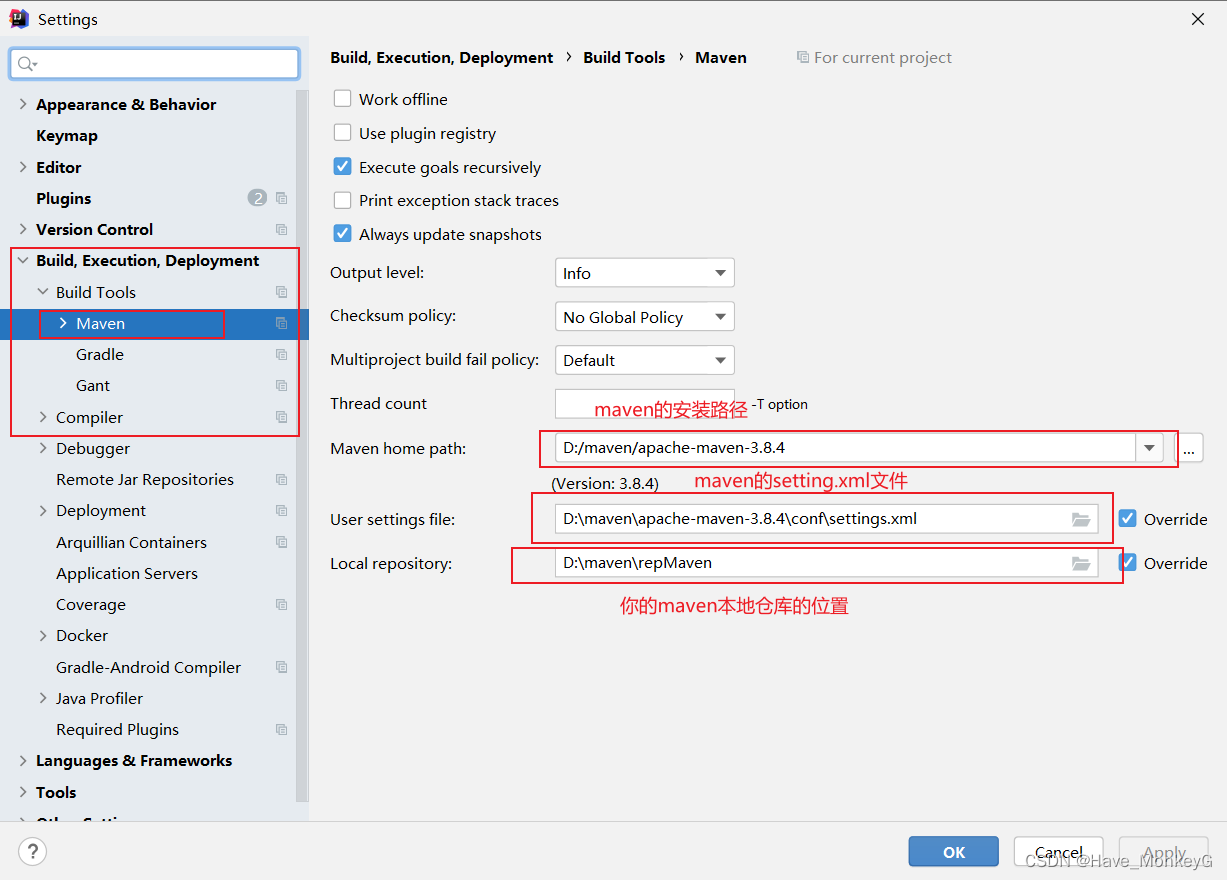Enable Work offline checkbox

(x=342, y=99)
